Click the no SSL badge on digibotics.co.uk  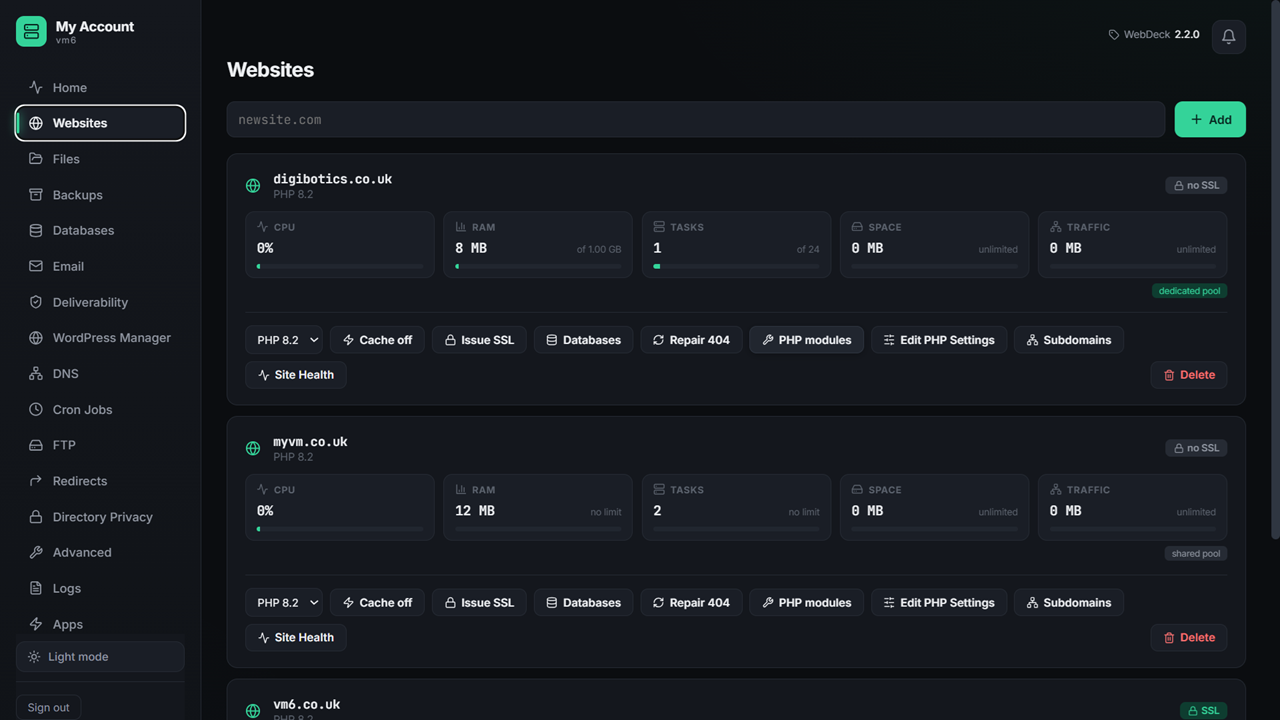coord(1196,185)
